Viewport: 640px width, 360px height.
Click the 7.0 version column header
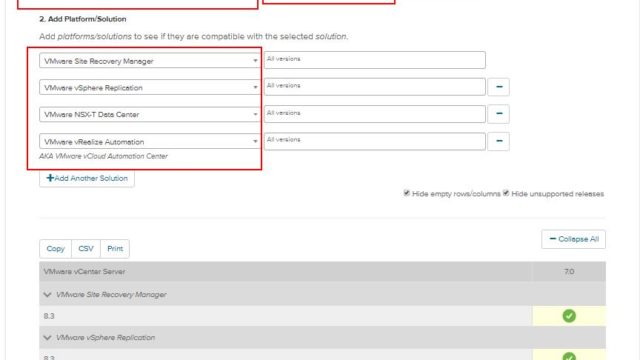569,271
